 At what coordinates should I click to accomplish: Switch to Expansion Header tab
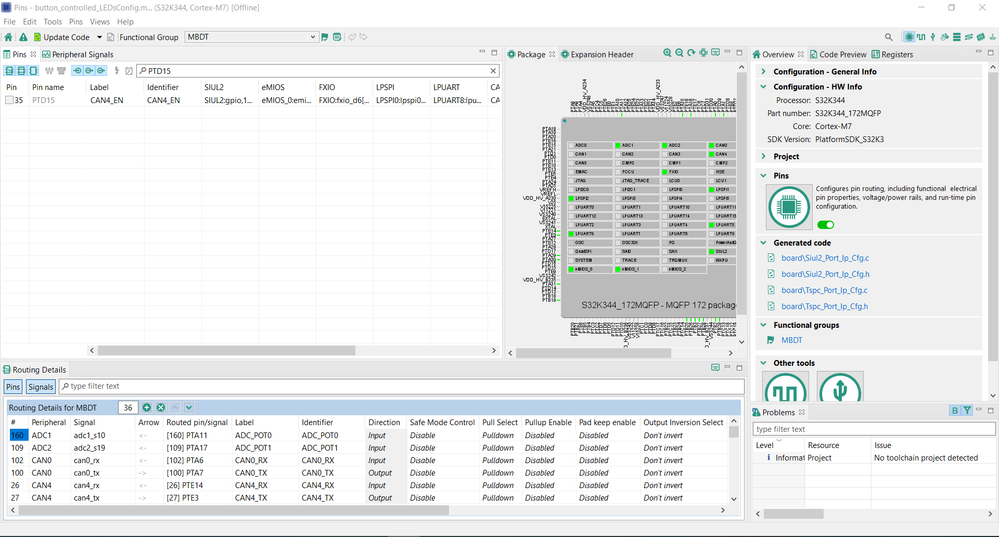click(597, 54)
